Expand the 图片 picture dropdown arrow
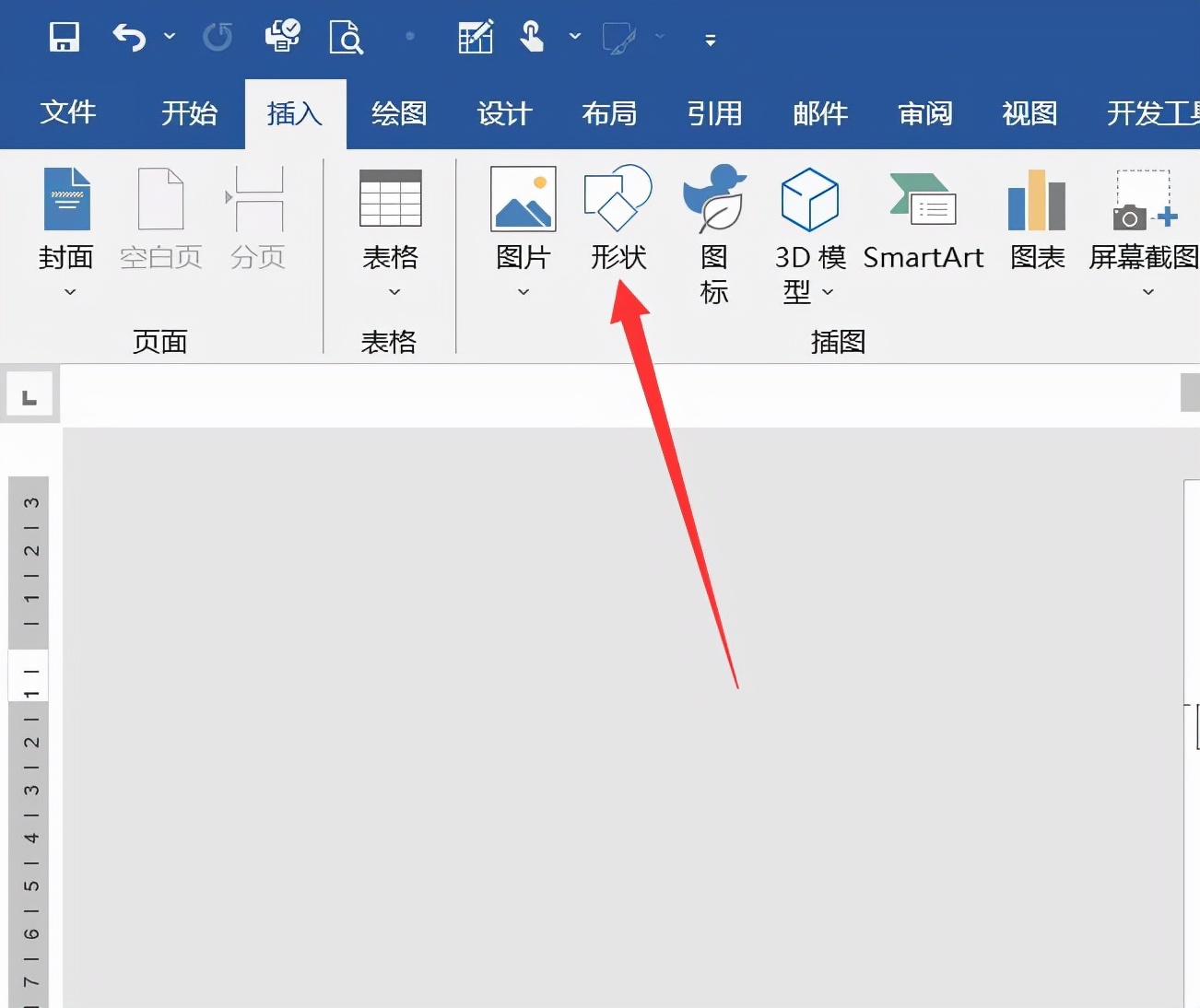 click(523, 292)
